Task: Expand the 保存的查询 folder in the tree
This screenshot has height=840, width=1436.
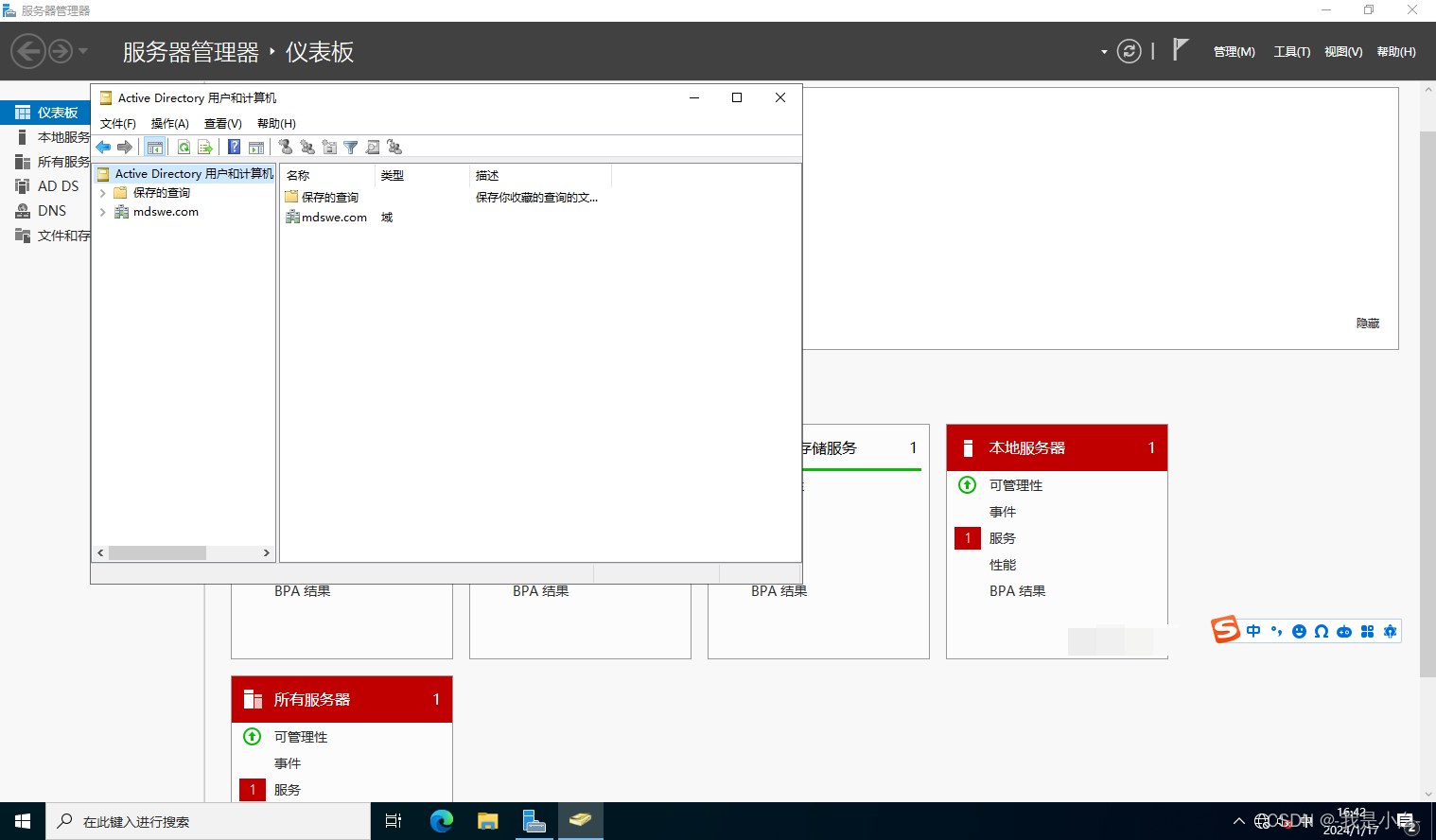Action: 104,192
